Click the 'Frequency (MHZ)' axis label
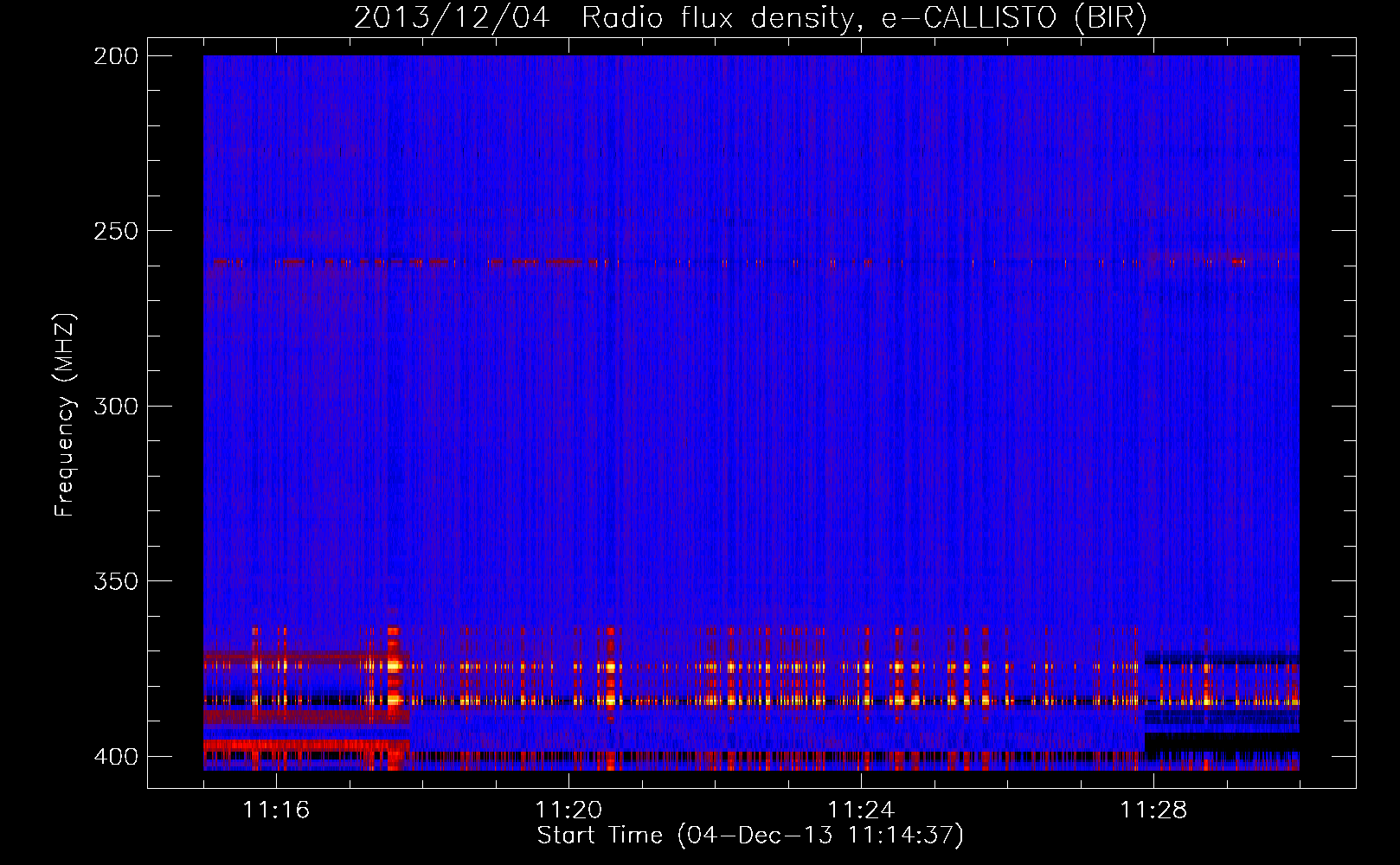This screenshot has width=1400, height=865. [65, 415]
